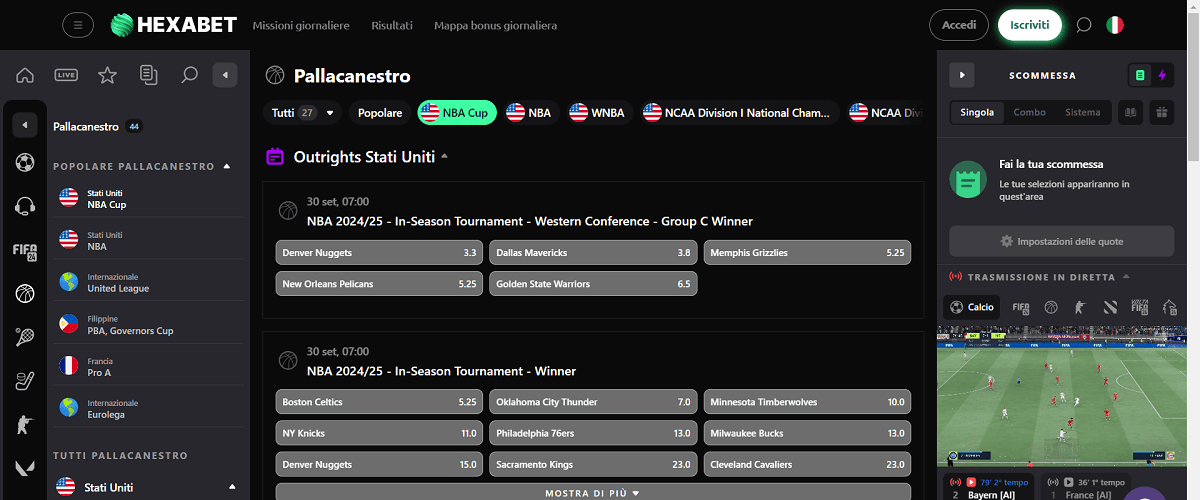Collapse Trasmissione in diretta section
Image resolution: width=1200 pixels, height=500 pixels.
click(x=1126, y=277)
